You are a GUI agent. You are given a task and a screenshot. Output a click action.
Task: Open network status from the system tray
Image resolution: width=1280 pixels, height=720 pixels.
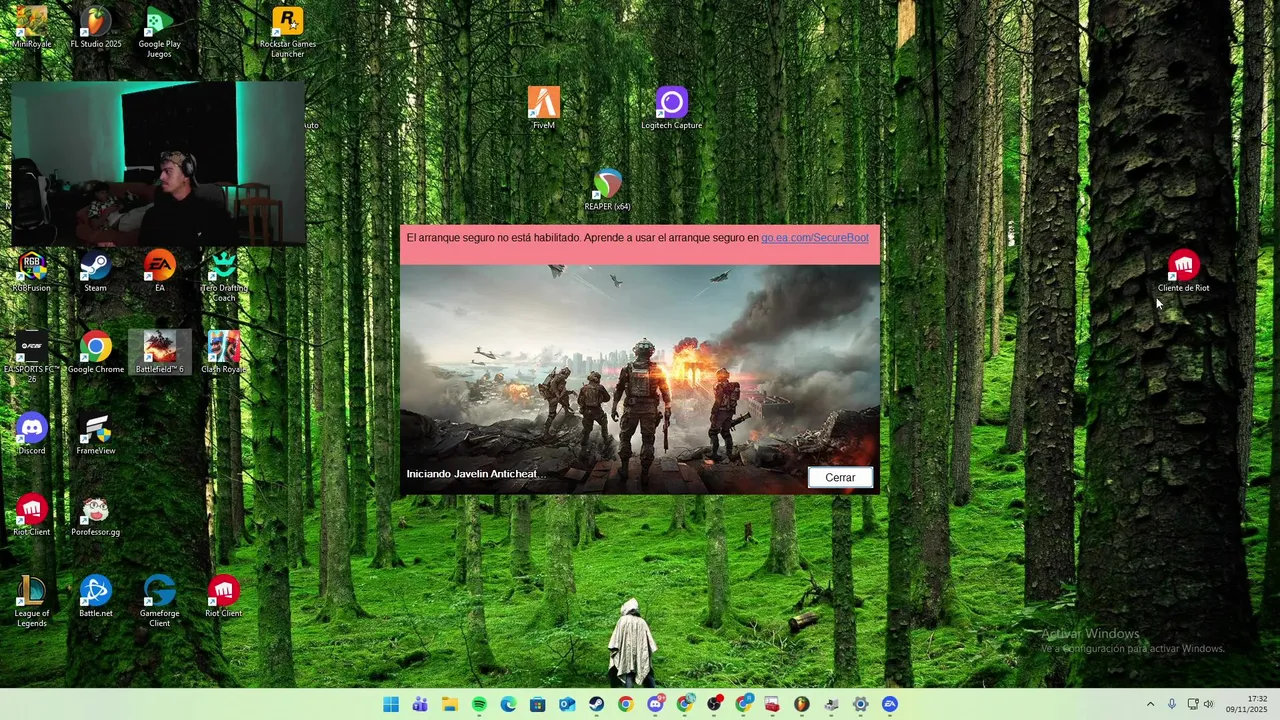point(1193,704)
